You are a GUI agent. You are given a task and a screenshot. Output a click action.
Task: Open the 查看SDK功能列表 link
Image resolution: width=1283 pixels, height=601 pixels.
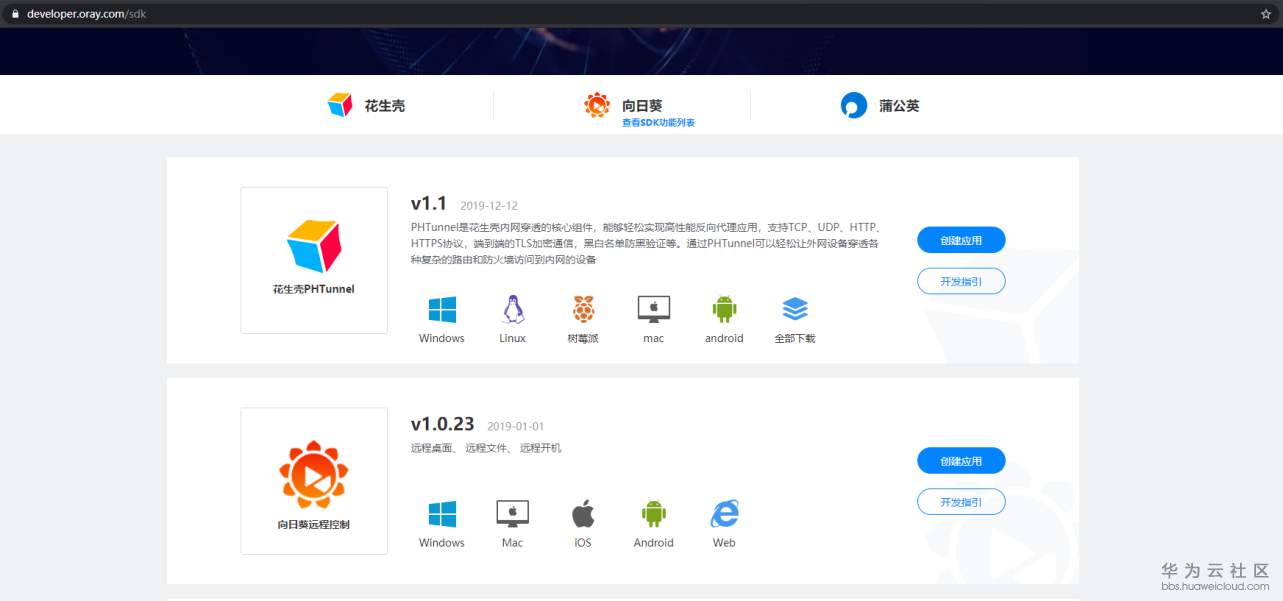pyautogui.click(x=658, y=123)
